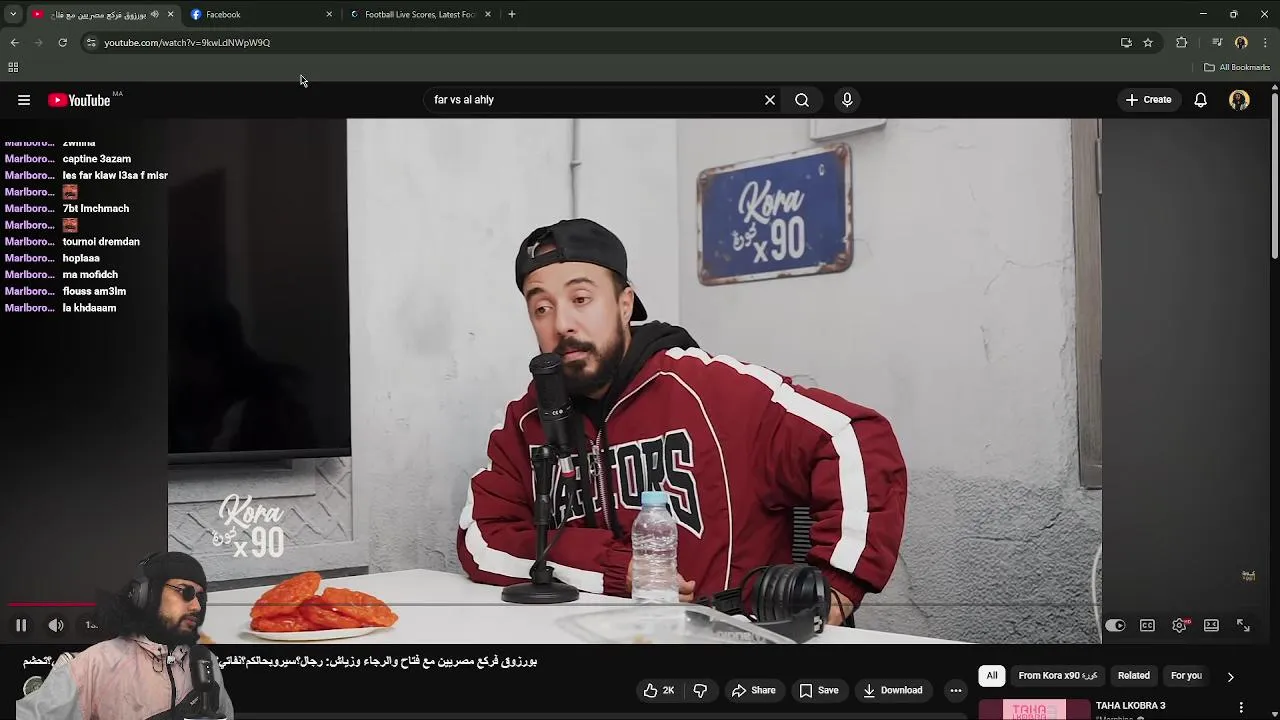Image resolution: width=1280 pixels, height=720 pixels.
Task: Open TAHA LKOBRA 3 thumbnail
Action: coord(1034,709)
